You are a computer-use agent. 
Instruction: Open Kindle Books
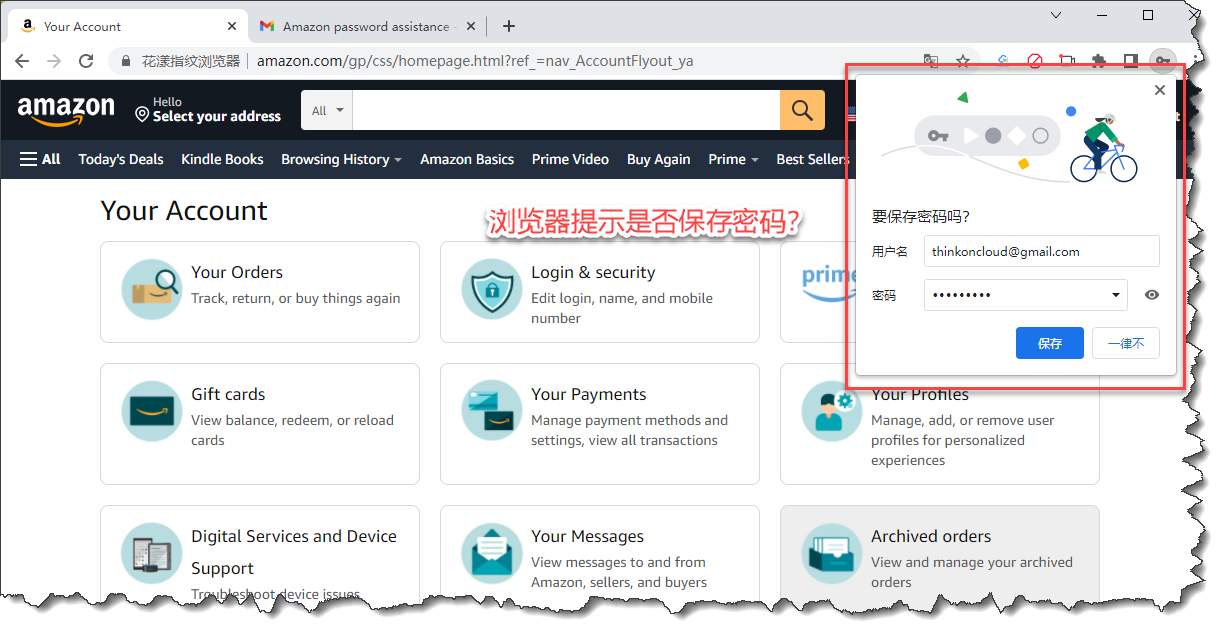(222, 159)
